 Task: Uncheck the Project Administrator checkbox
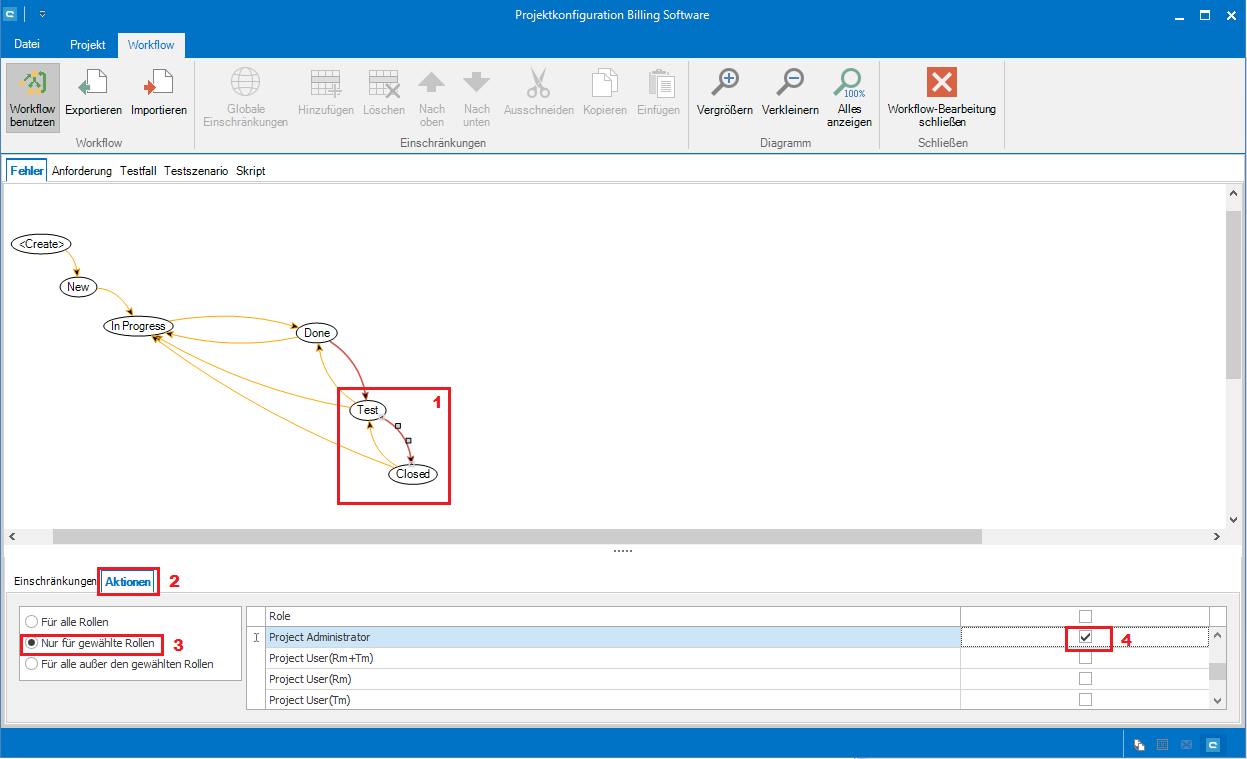click(x=1085, y=637)
